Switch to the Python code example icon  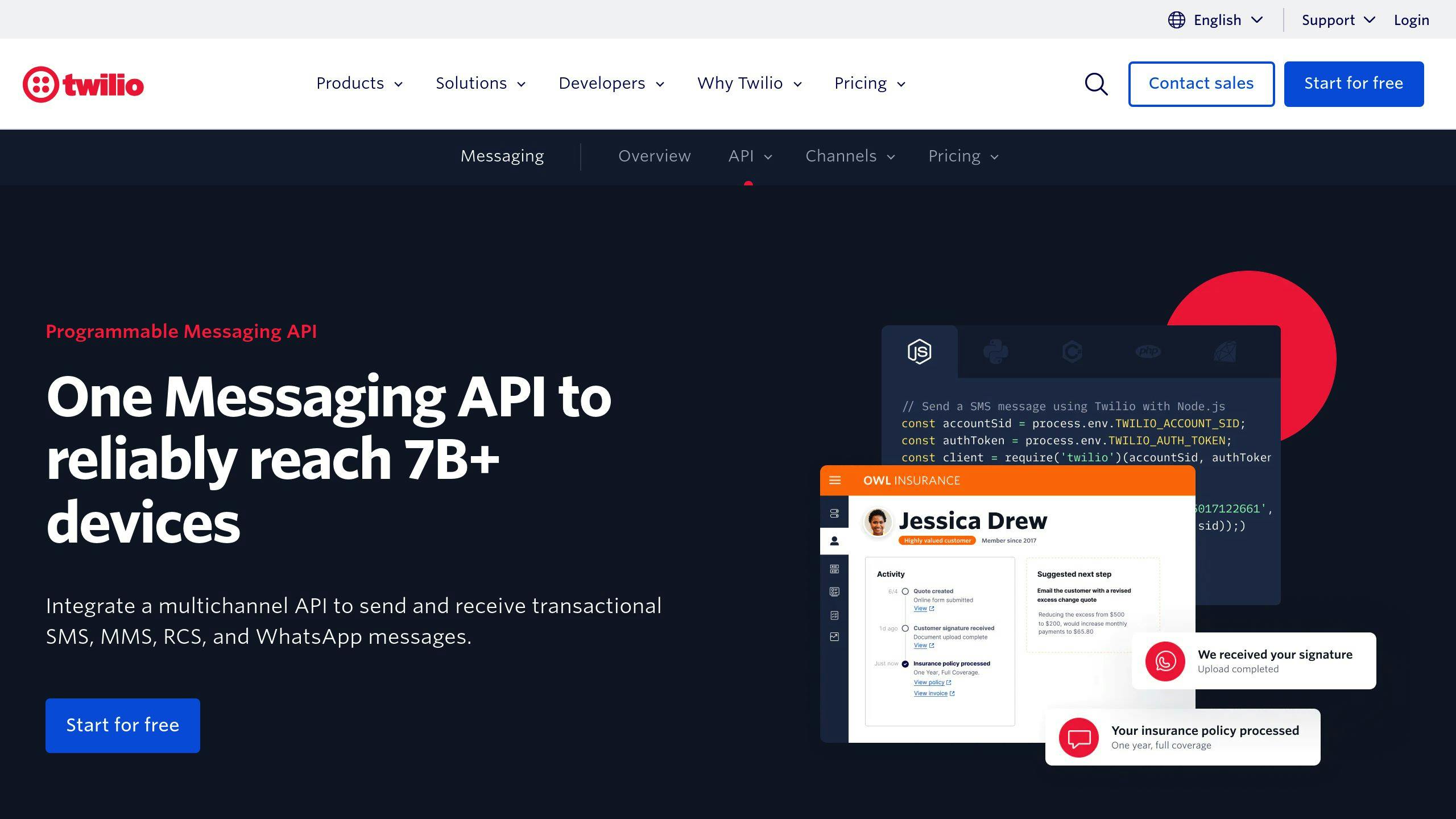pyautogui.click(x=995, y=351)
